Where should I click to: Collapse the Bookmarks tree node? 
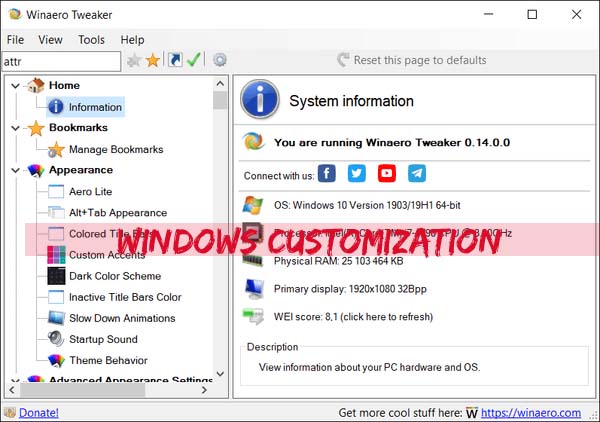(x=15, y=128)
